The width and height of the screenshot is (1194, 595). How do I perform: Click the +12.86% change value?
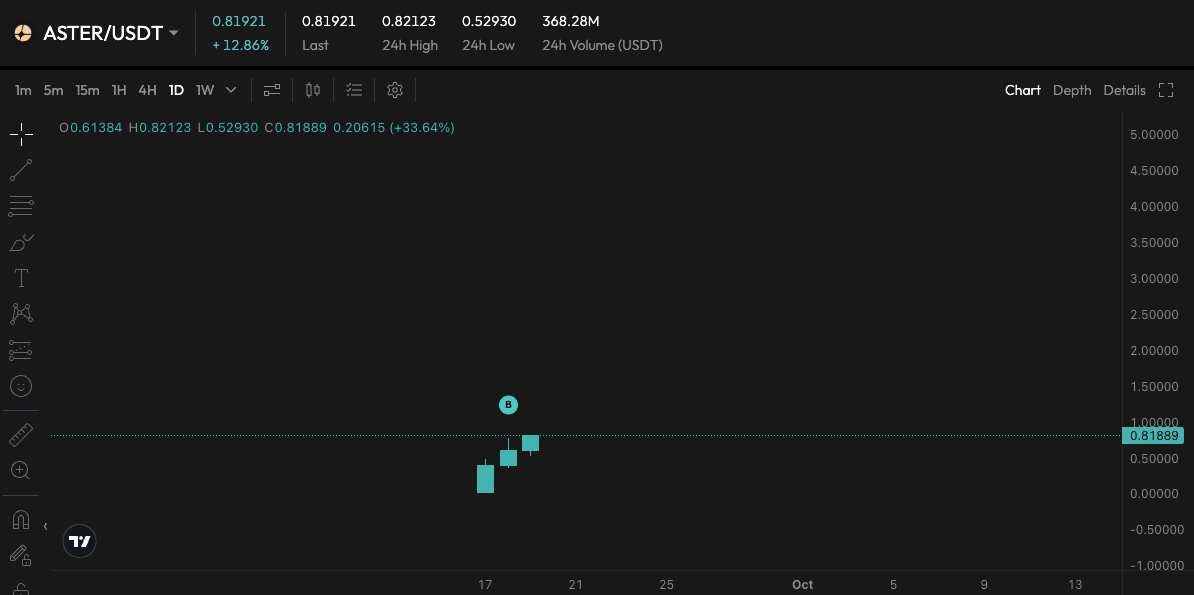coord(240,45)
